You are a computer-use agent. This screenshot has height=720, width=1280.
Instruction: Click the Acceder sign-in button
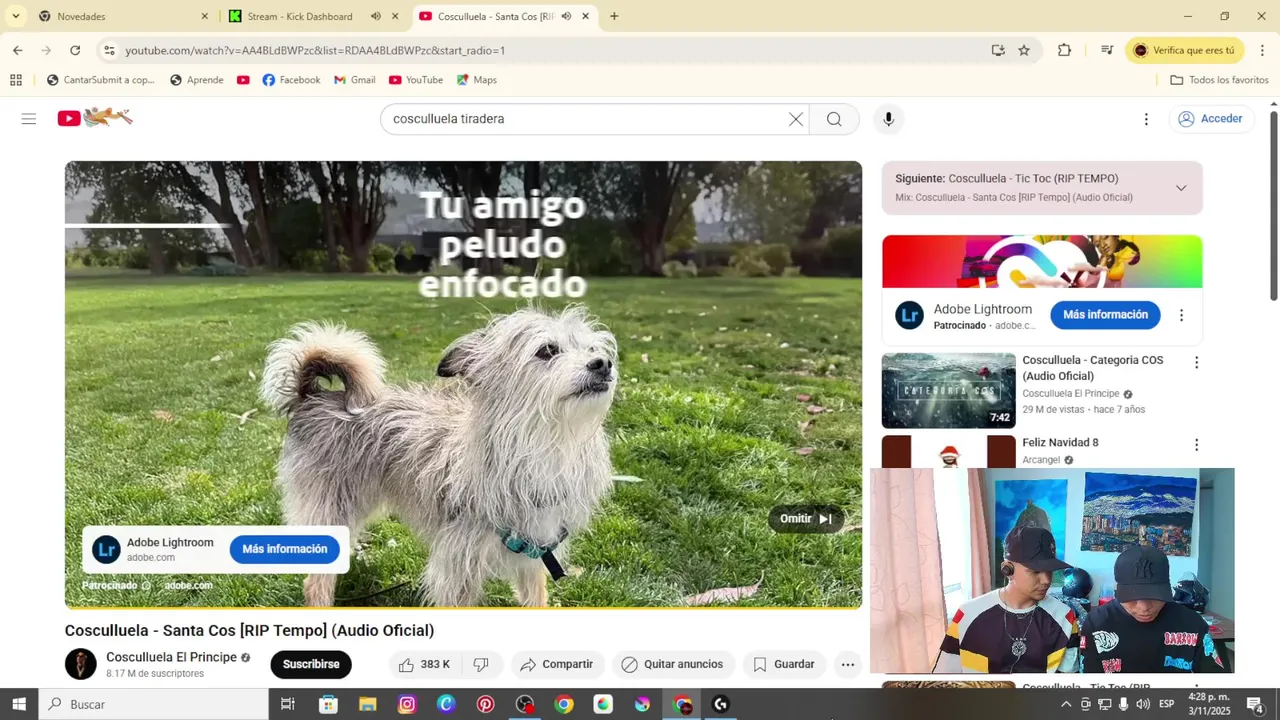pyautogui.click(x=1210, y=119)
